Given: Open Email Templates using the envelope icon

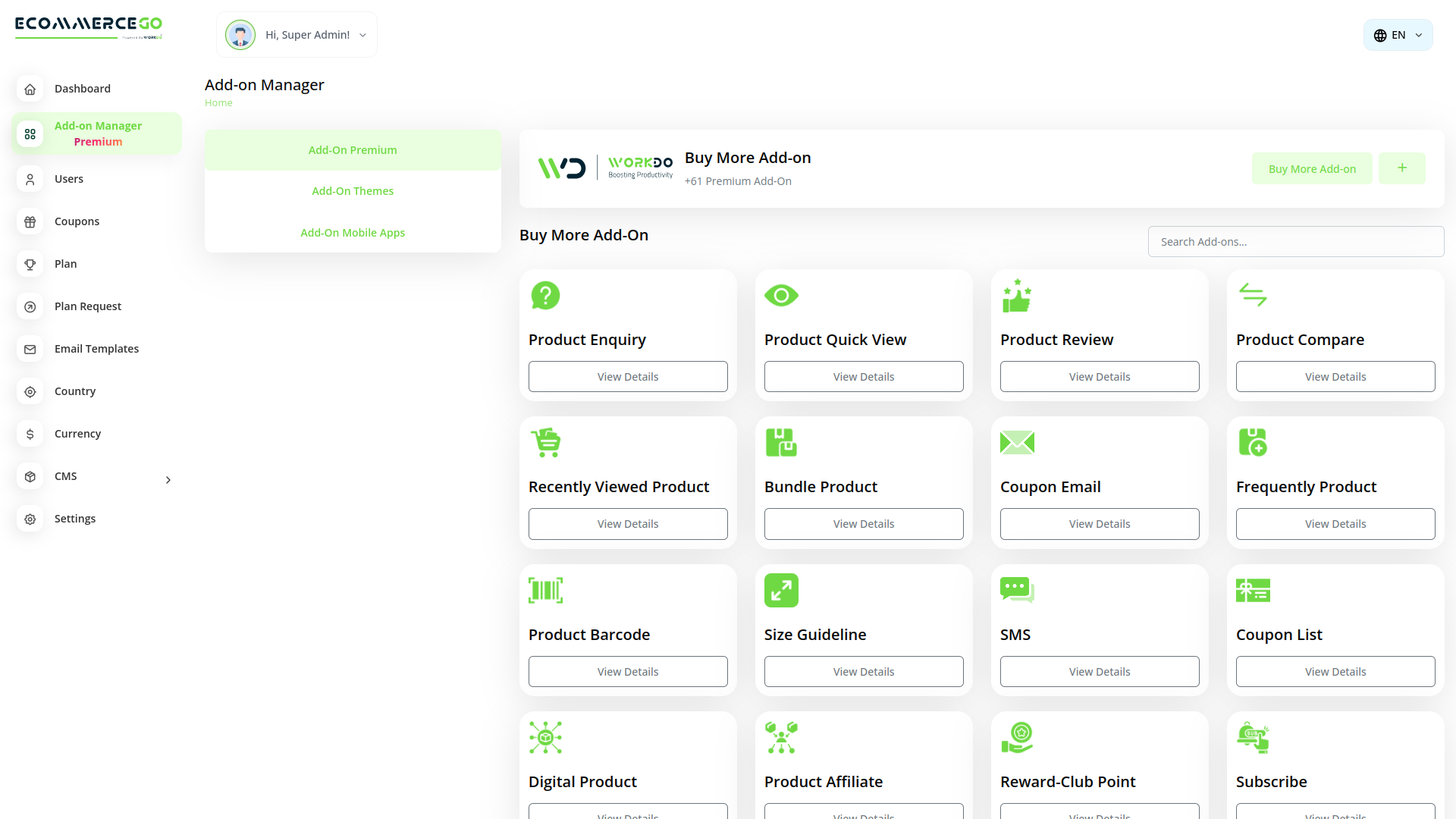Looking at the screenshot, I should [30, 349].
